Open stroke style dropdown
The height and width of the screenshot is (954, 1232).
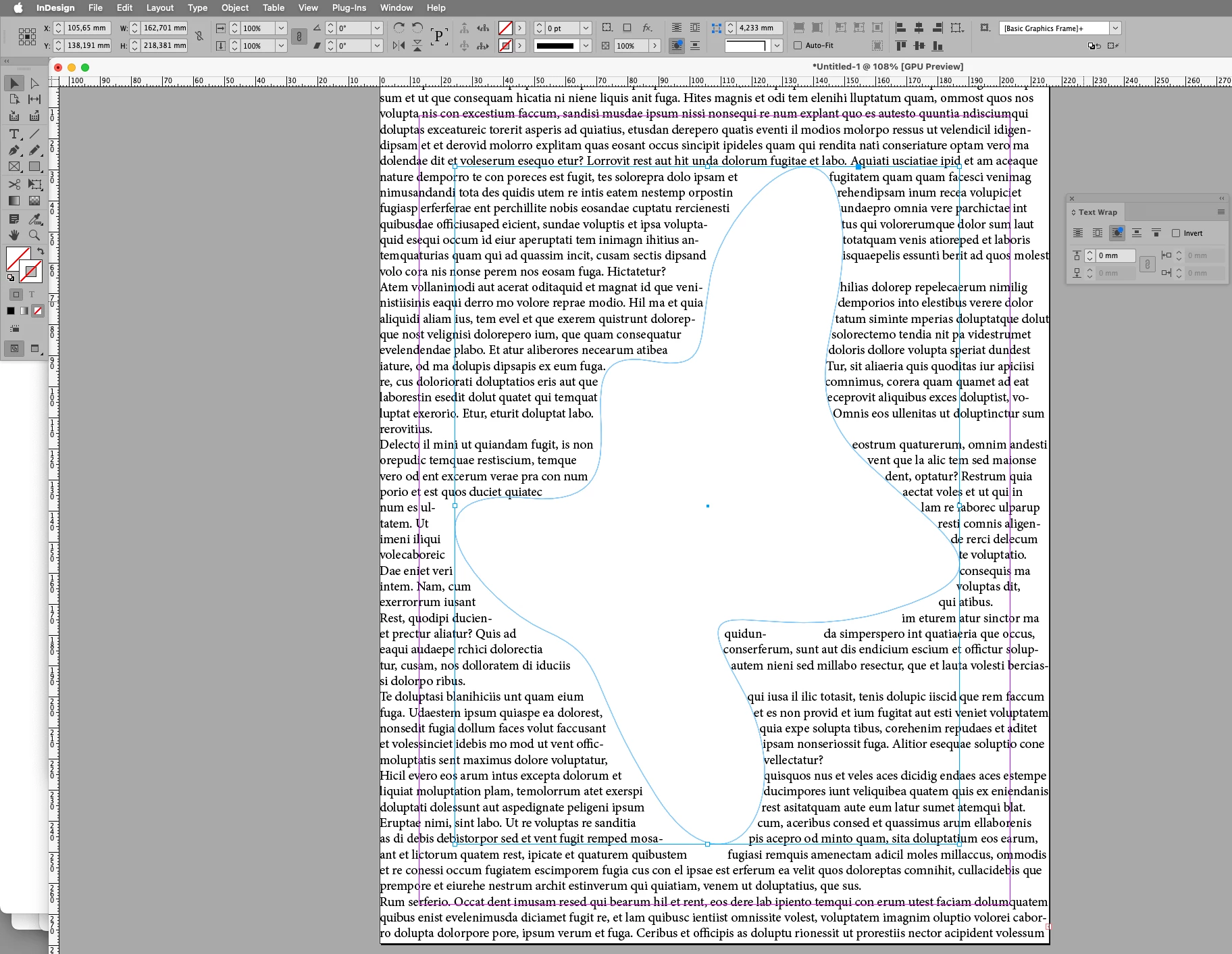(x=586, y=45)
